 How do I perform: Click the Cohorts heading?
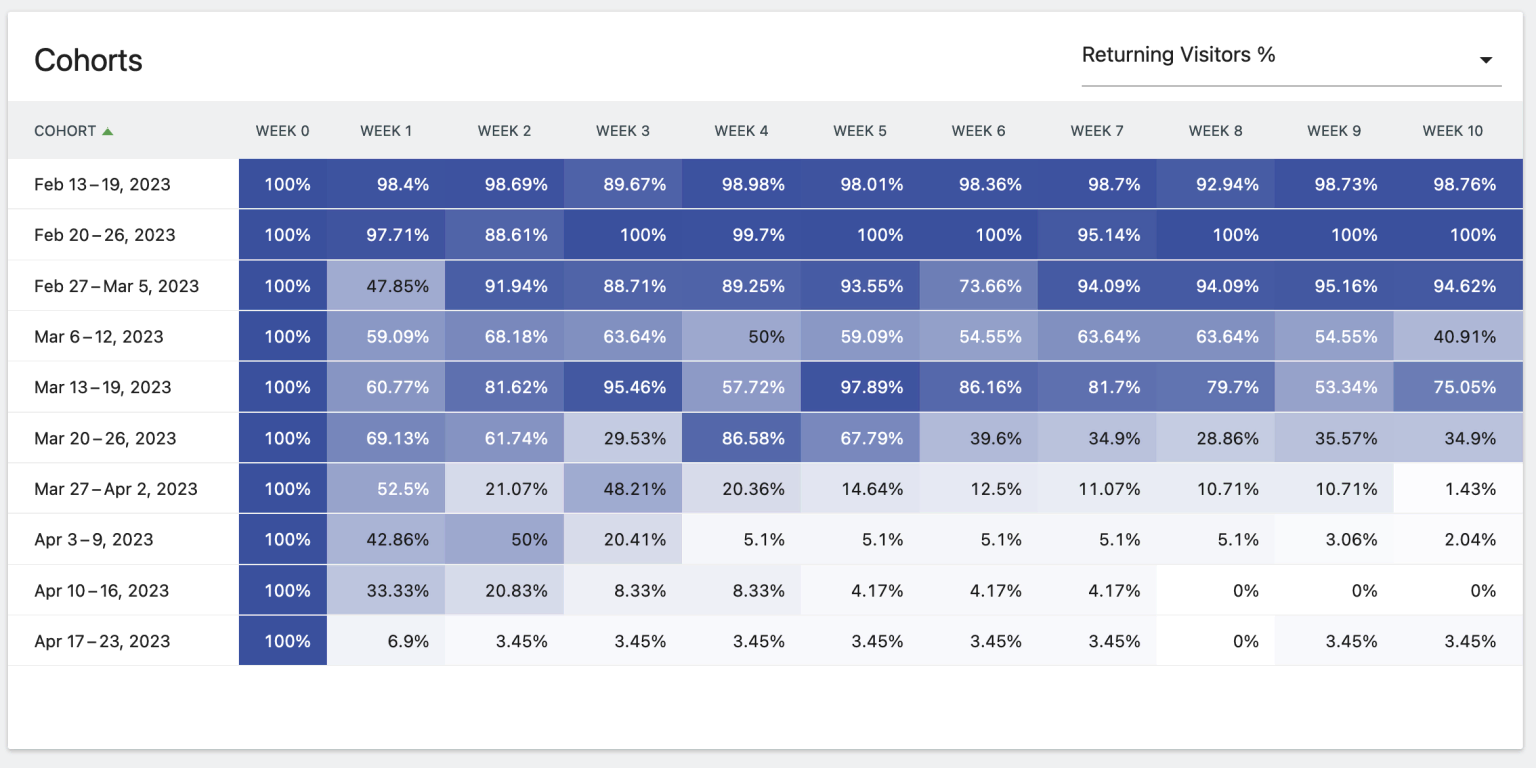(88, 61)
